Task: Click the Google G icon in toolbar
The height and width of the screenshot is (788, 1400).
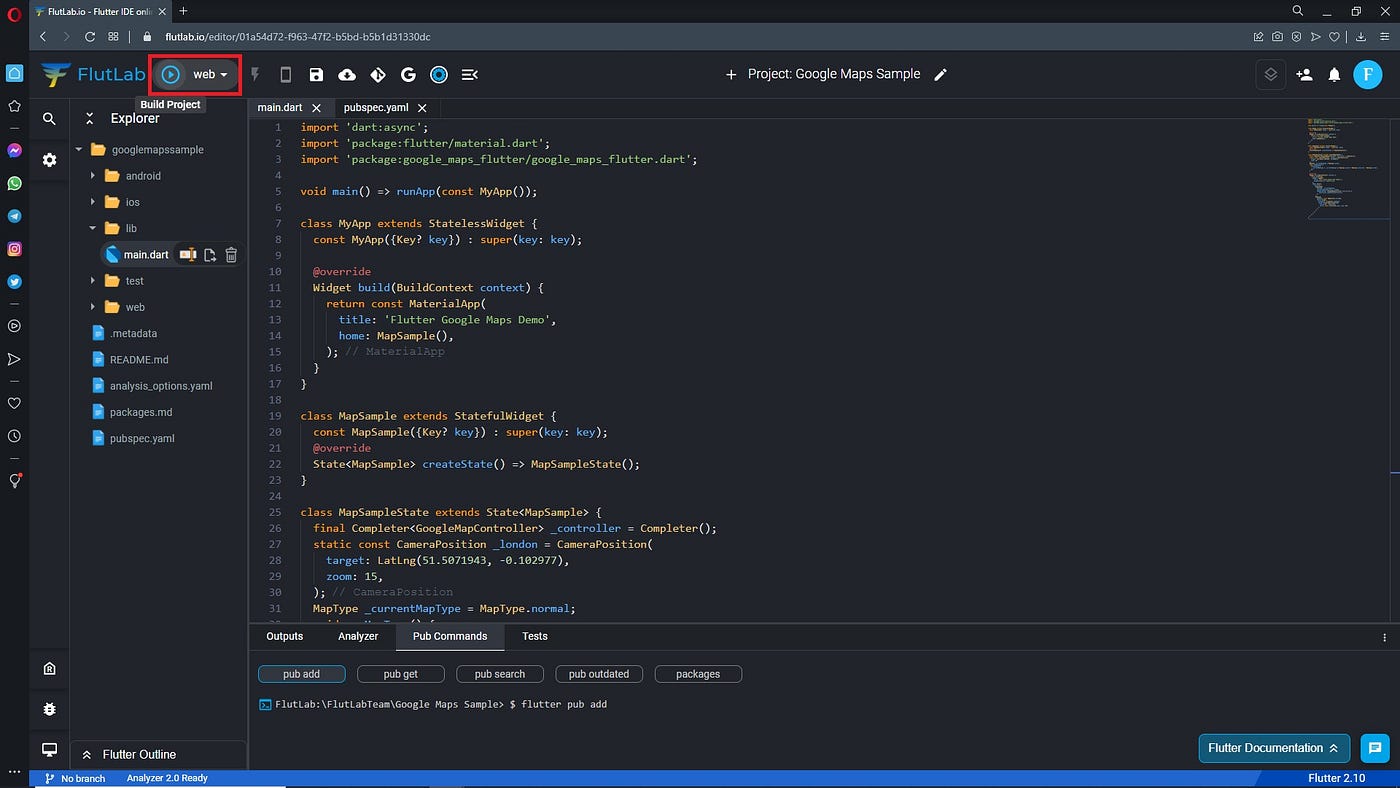Action: [408, 74]
